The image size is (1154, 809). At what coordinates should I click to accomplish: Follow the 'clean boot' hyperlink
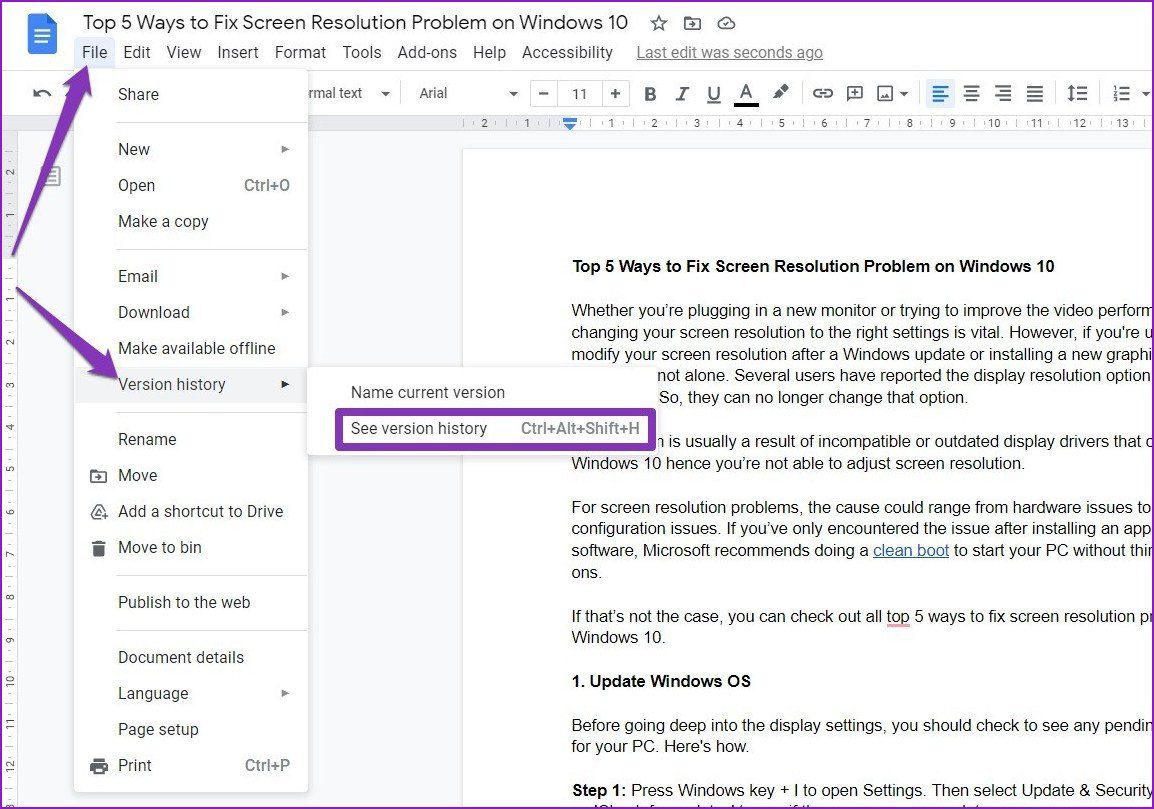tap(910, 551)
